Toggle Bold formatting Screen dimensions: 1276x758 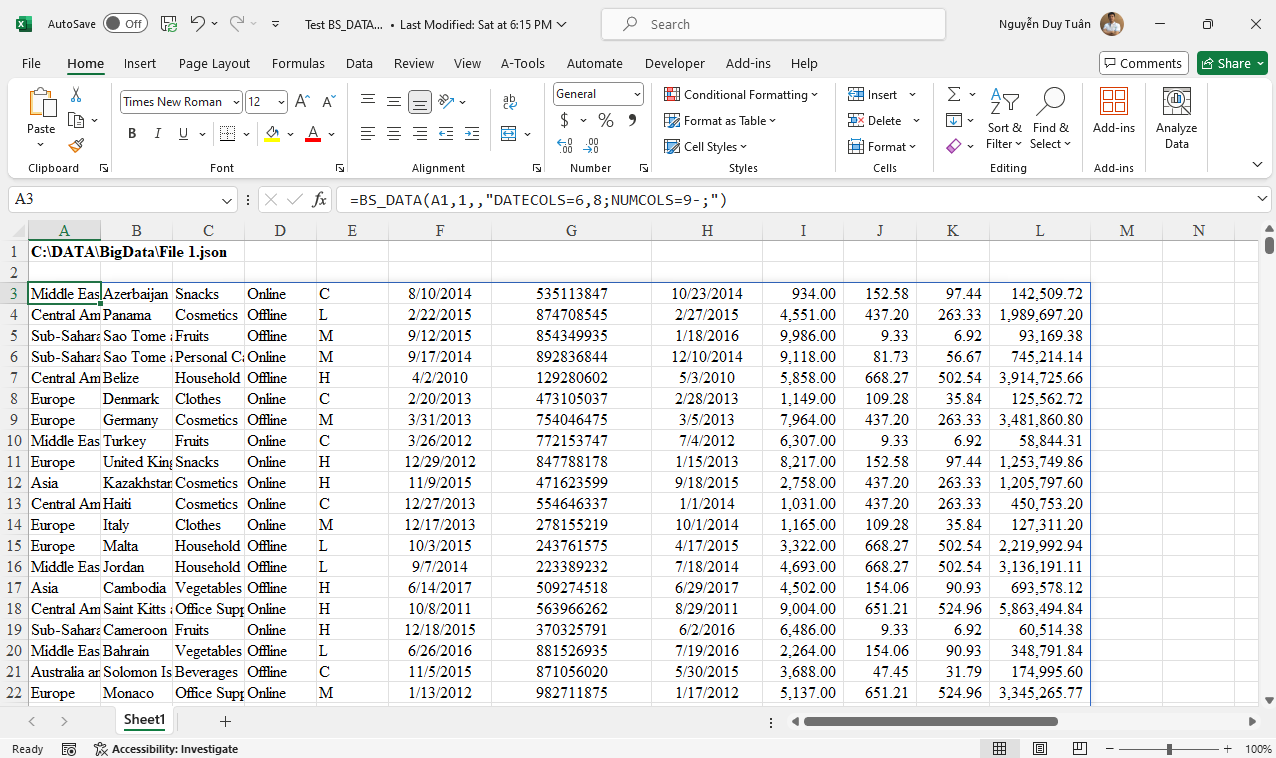[x=132, y=134]
